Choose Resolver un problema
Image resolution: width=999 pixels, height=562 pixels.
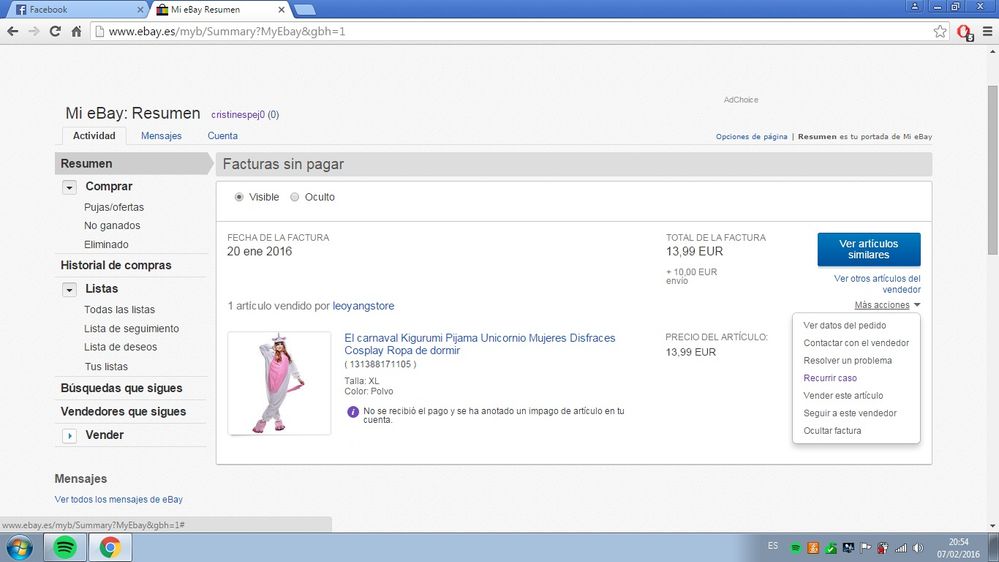[847, 361]
